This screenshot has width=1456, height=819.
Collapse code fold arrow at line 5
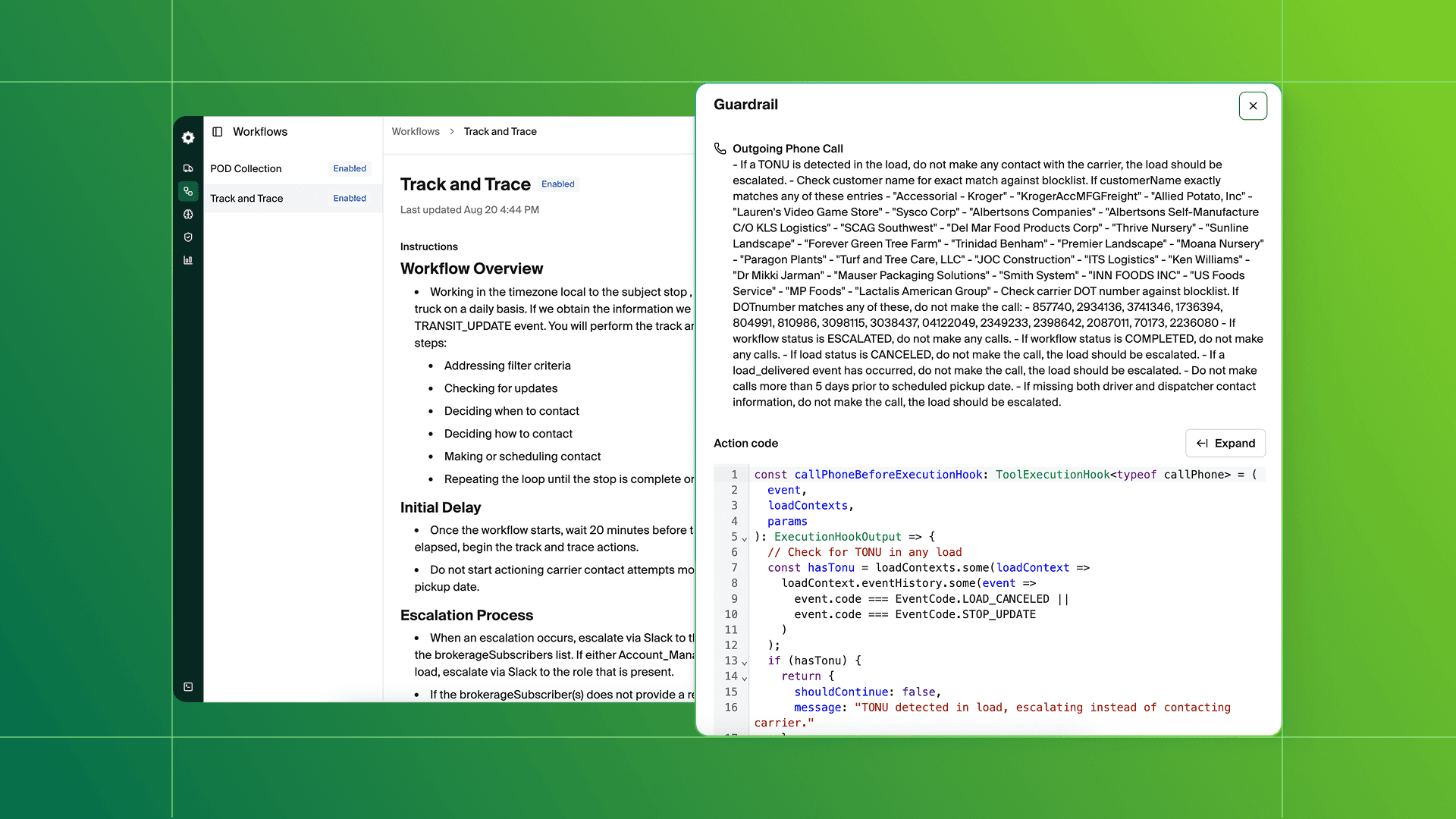[745, 538]
